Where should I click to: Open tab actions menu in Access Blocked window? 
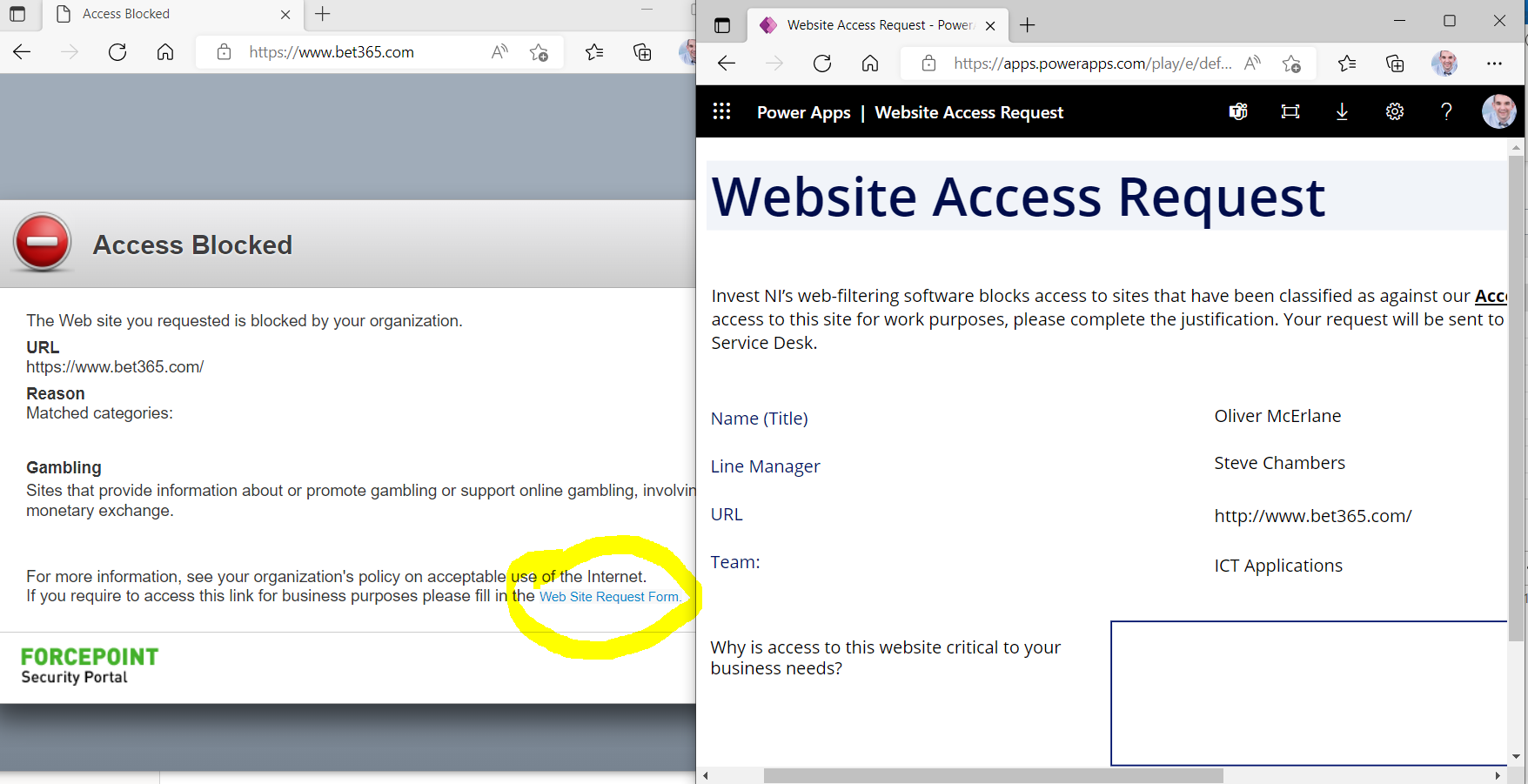pyautogui.click(x=17, y=14)
